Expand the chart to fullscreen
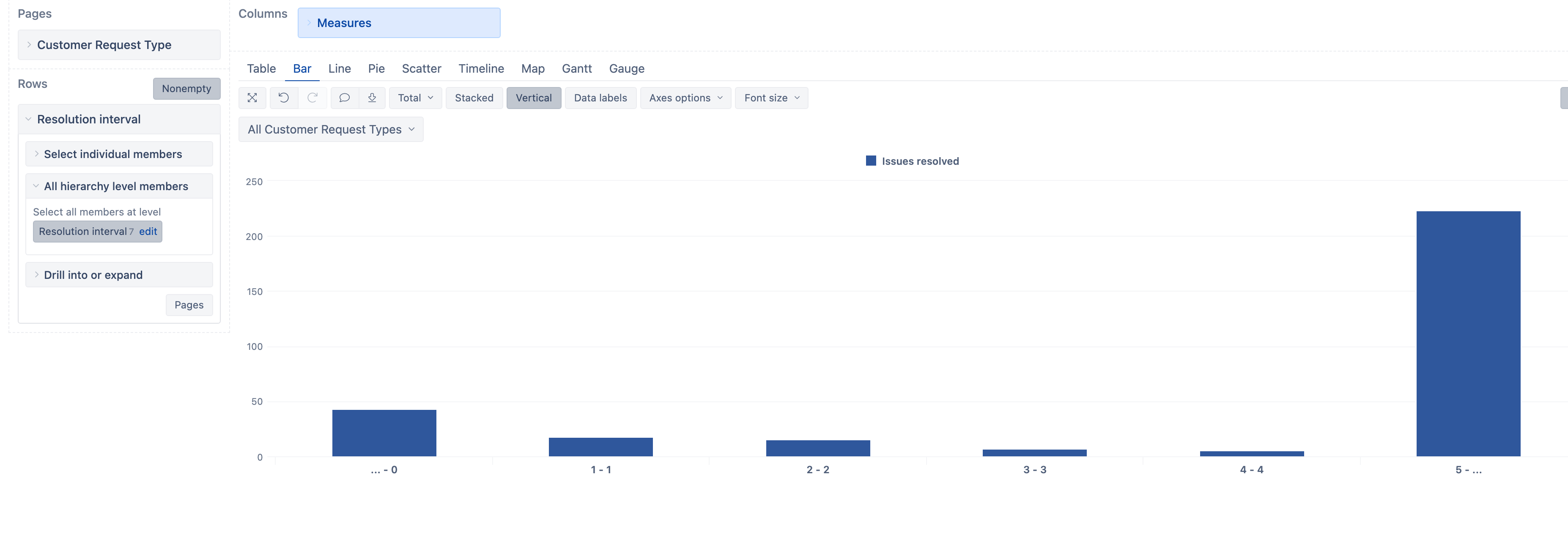The image size is (1568, 540). coord(252,97)
